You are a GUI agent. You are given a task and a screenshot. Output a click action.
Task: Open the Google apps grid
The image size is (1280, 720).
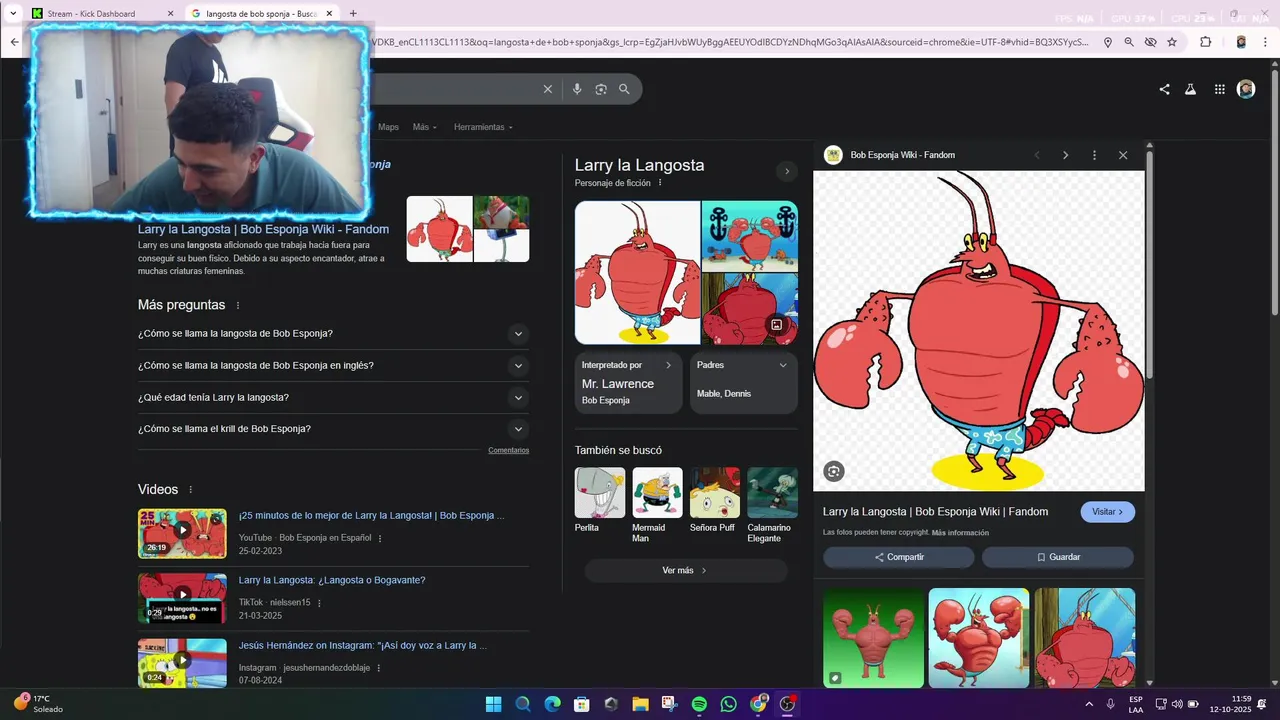[1219, 89]
